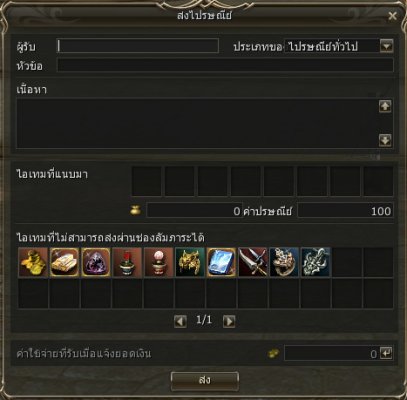Pick the silver ornament item icon
407x400 pixels.
[316, 262]
